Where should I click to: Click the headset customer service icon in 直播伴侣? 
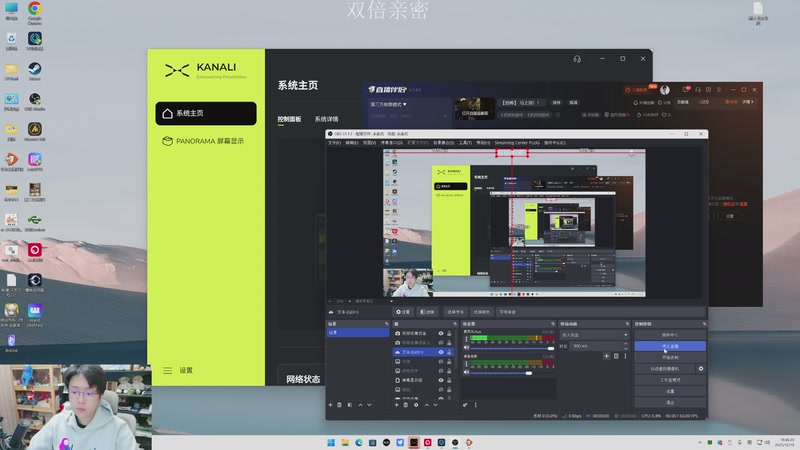pos(698,90)
